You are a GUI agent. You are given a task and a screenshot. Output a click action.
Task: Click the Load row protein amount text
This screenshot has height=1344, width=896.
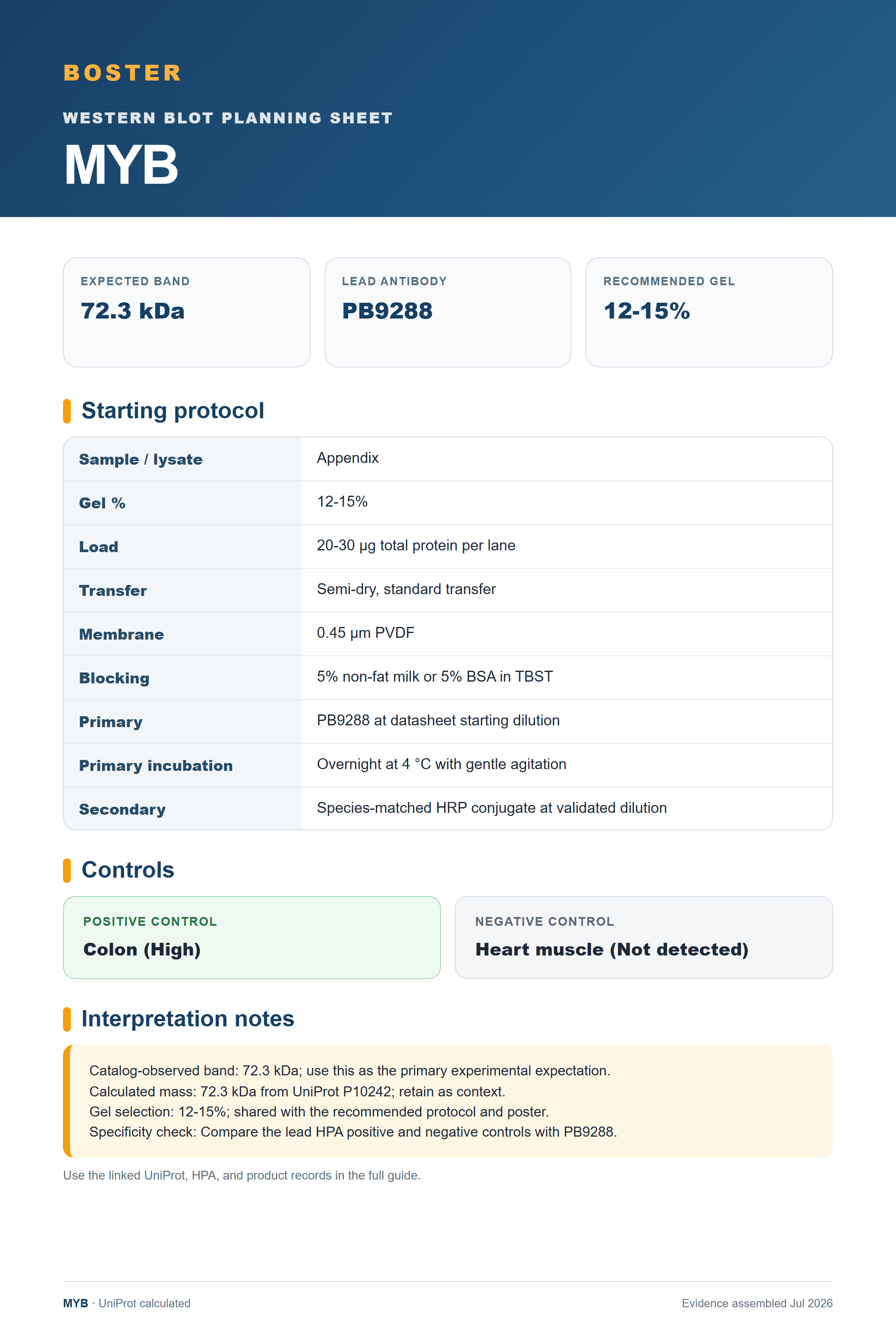(416, 545)
